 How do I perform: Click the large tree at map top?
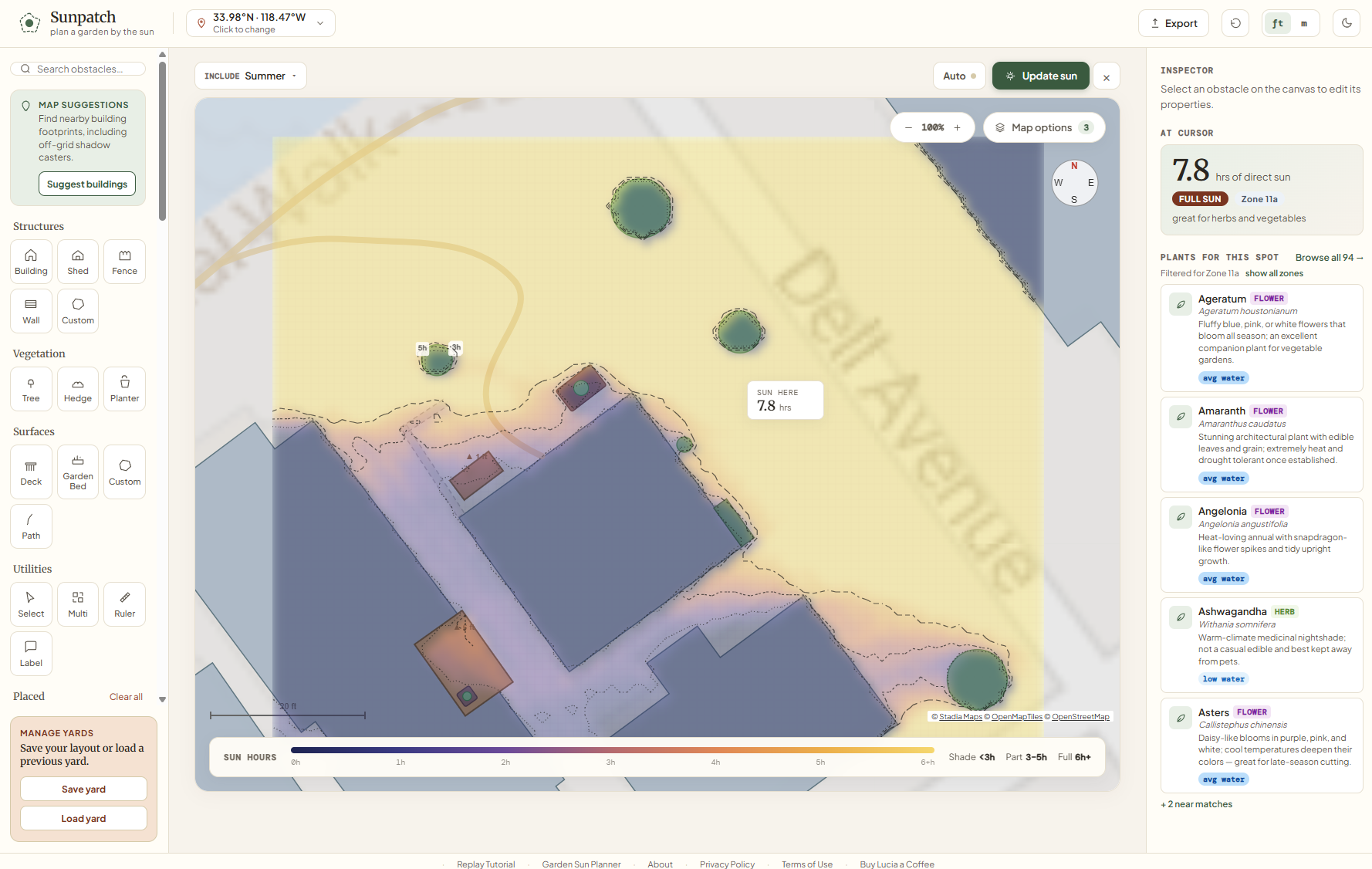point(640,206)
